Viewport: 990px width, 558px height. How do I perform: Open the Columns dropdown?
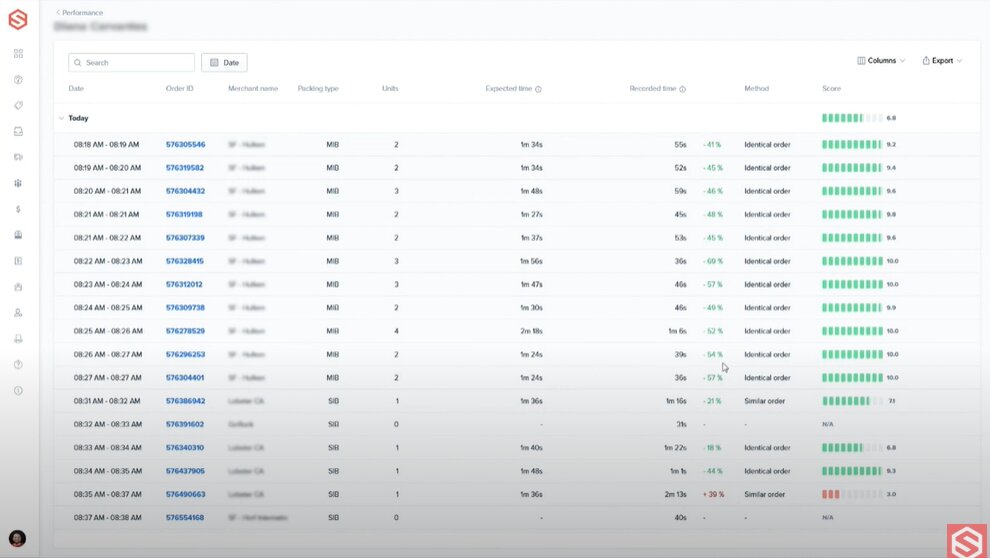point(881,61)
